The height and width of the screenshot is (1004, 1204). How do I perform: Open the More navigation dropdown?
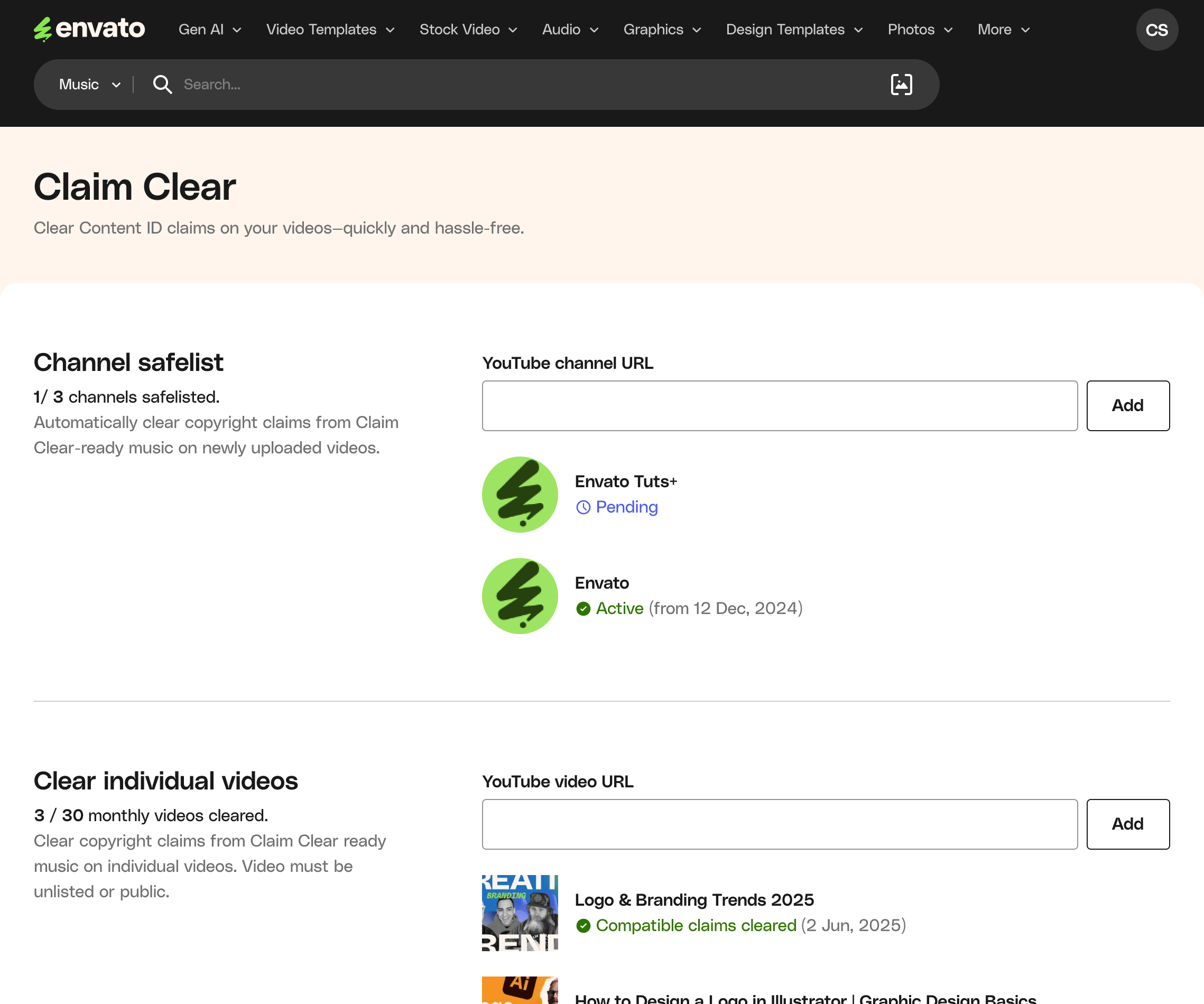pos(1003,30)
